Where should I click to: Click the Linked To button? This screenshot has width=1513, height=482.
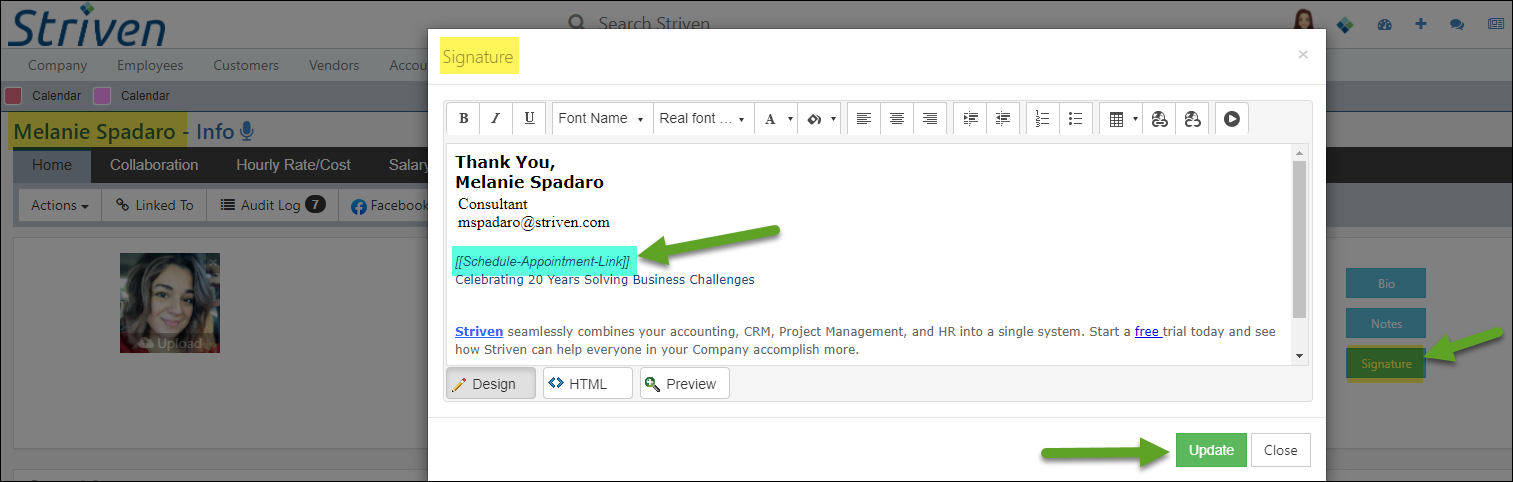click(154, 205)
